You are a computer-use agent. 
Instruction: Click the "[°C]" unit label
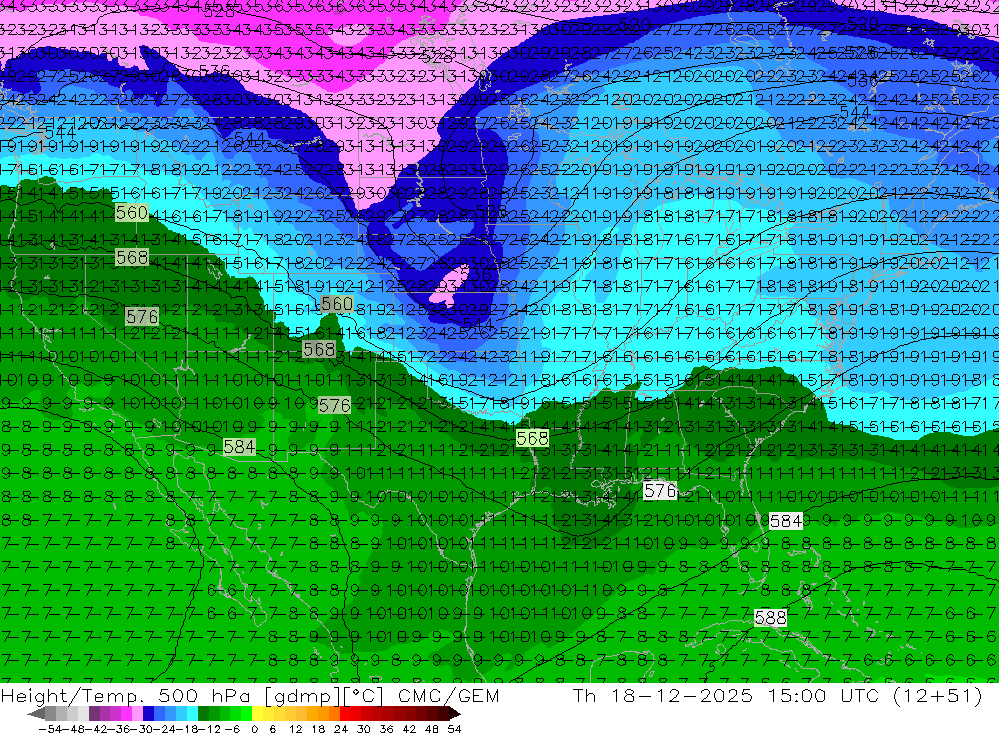[362, 695]
